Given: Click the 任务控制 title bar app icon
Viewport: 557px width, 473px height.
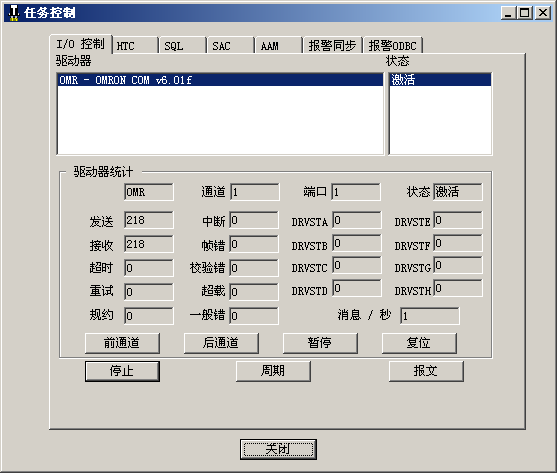Looking at the screenshot, I should pos(13,13).
